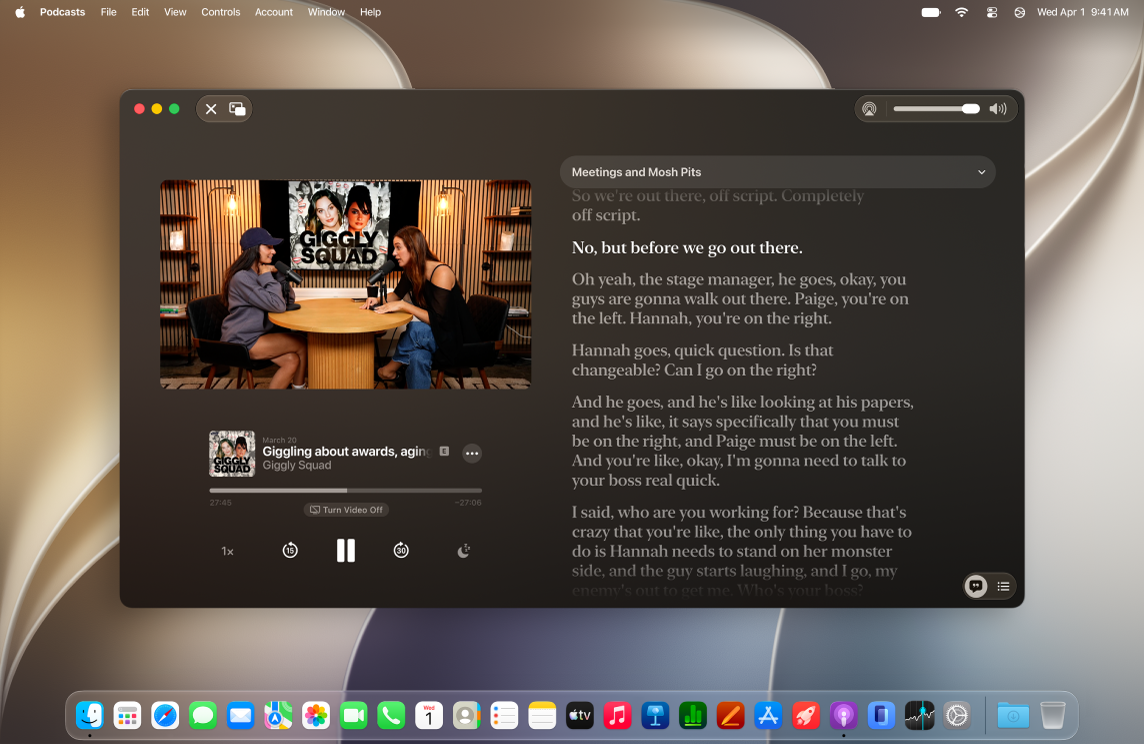Open the Phone app from the Dock

point(391,716)
